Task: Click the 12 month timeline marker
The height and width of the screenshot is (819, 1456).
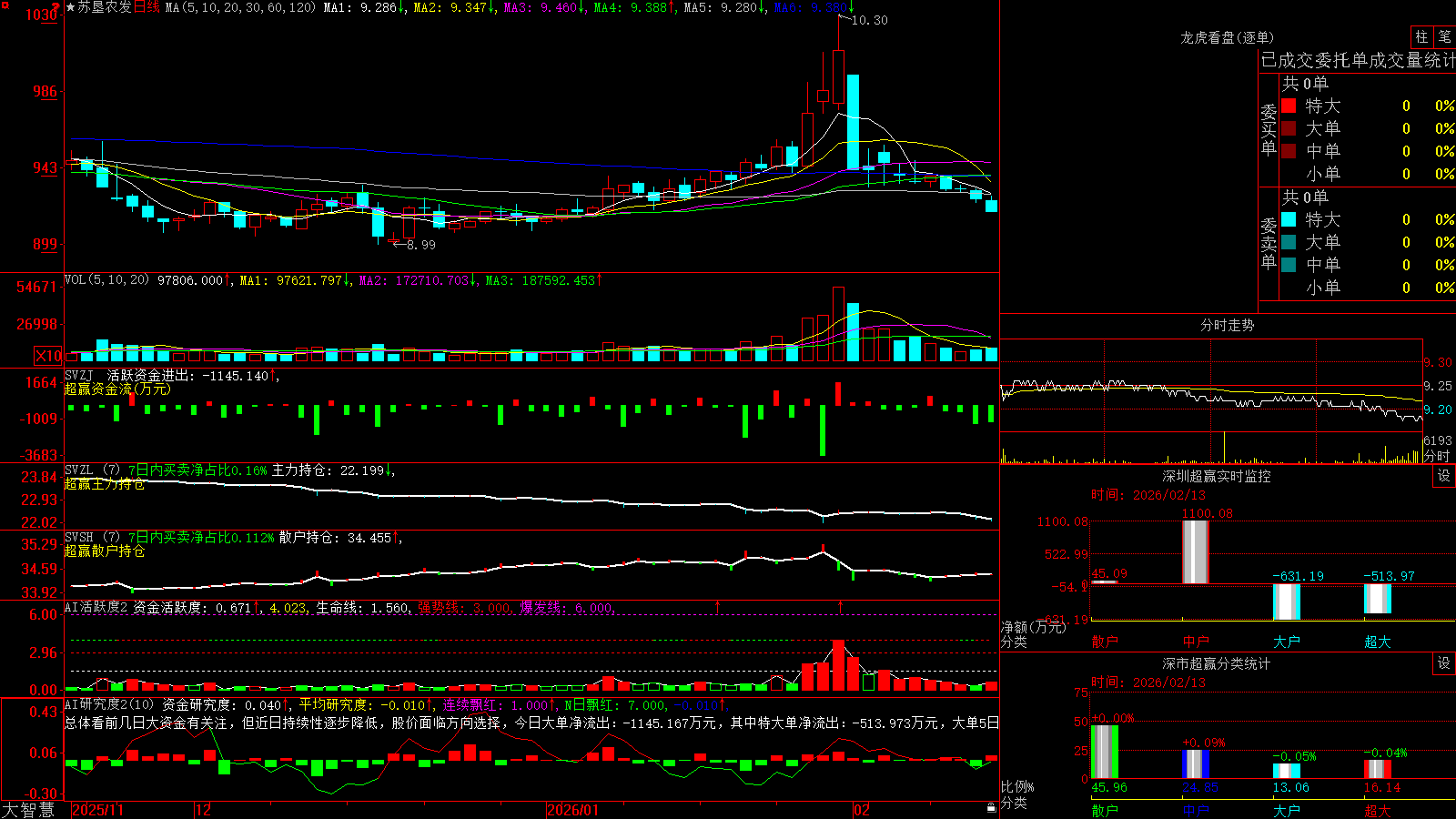Action: click(204, 810)
